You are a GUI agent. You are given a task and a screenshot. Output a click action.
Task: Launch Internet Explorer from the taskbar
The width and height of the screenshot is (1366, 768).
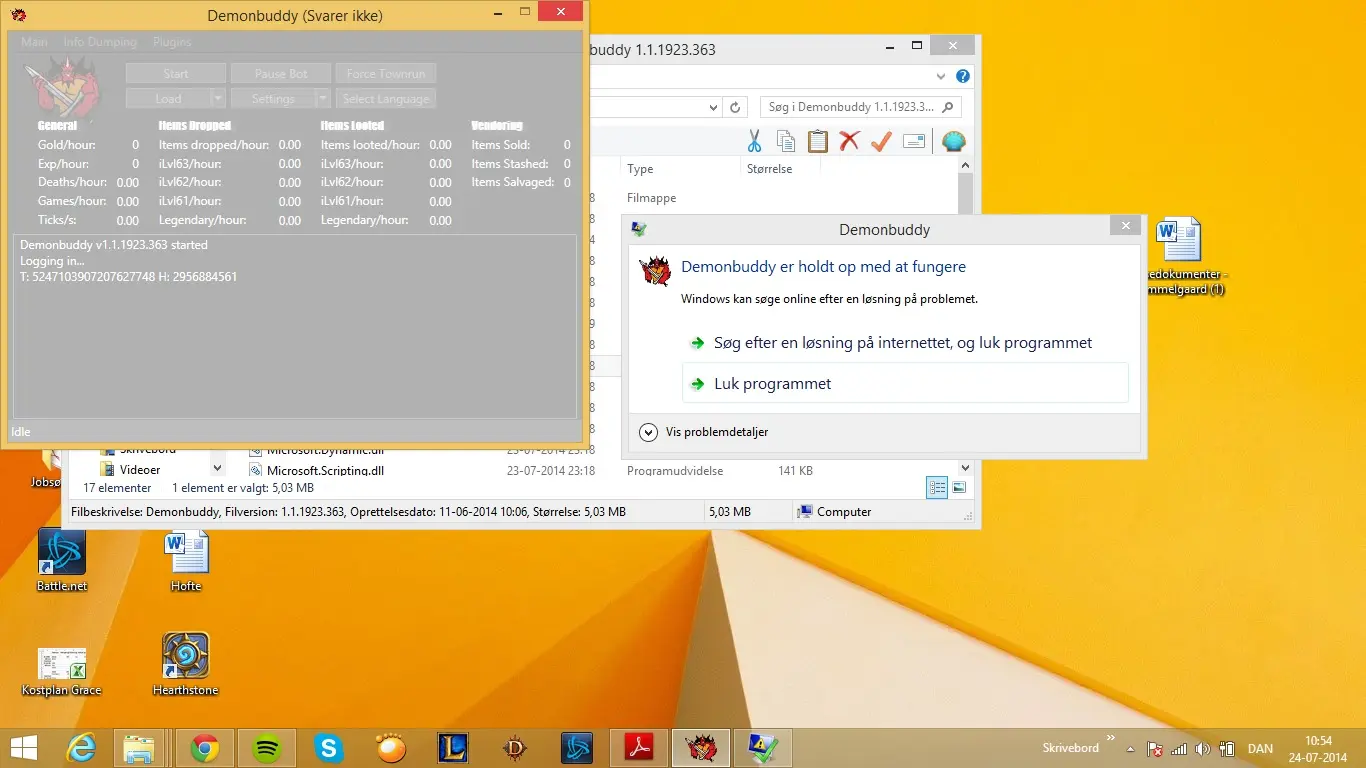pyautogui.click(x=80, y=747)
